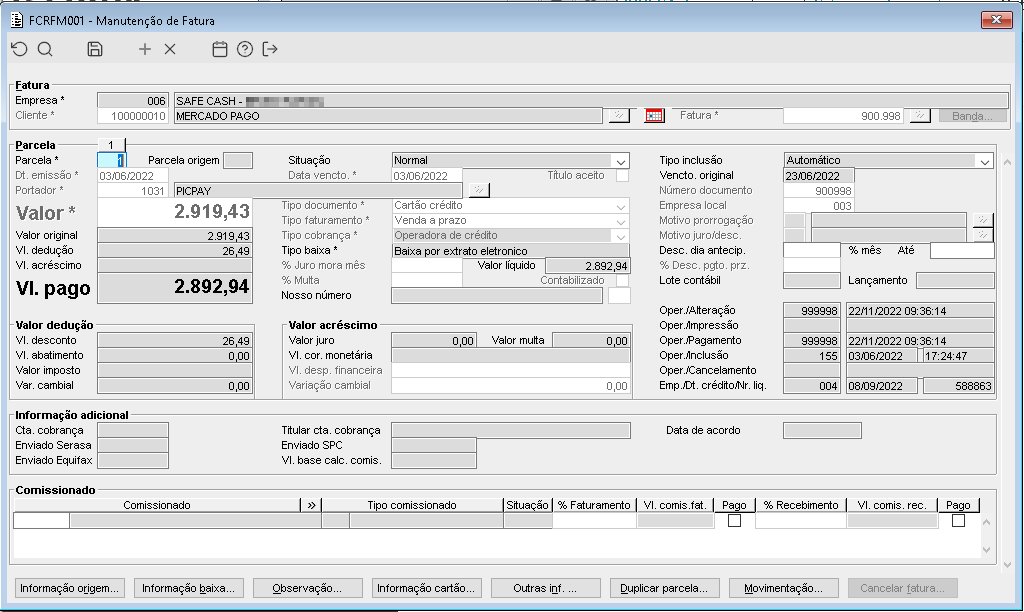
Task: Click Comissionado grid scrollbar down arrow
Action: pos(986,550)
